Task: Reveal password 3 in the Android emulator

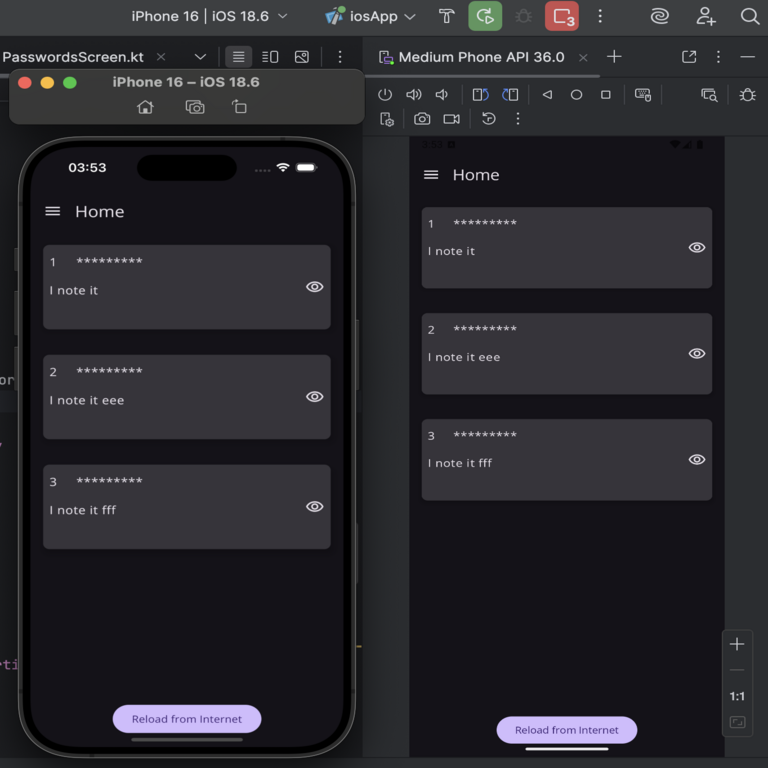Action: pyautogui.click(x=696, y=459)
